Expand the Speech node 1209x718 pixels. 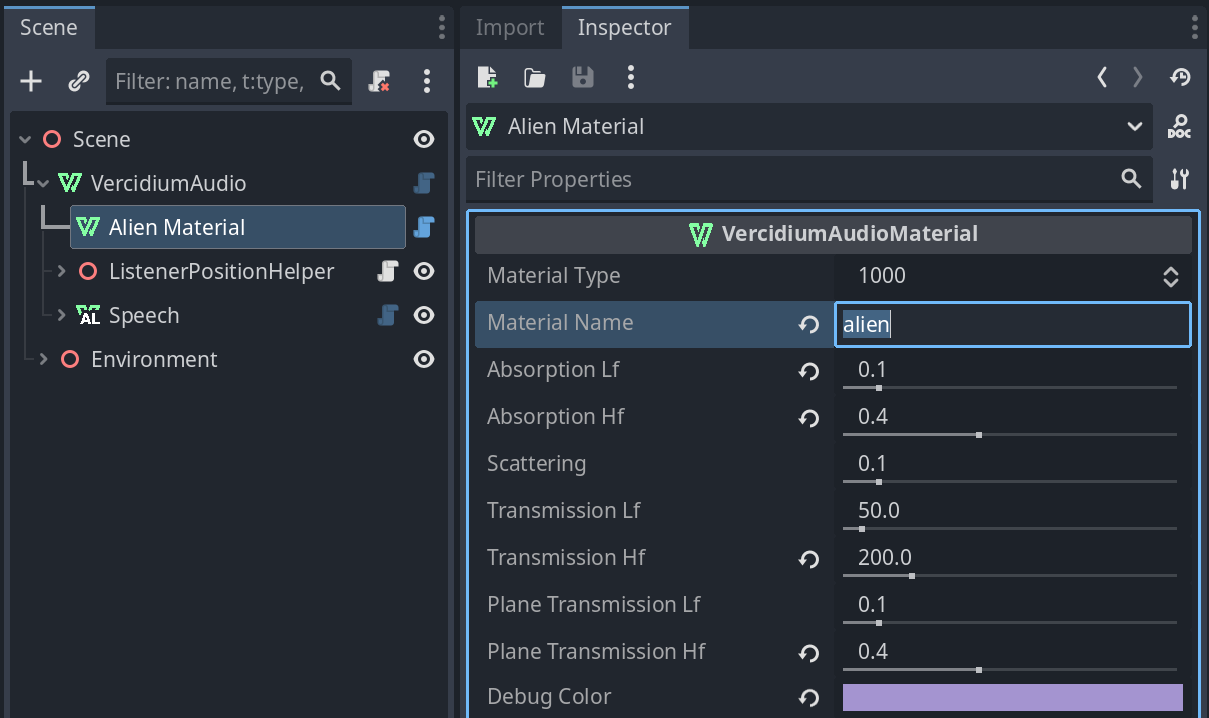click(x=61, y=315)
